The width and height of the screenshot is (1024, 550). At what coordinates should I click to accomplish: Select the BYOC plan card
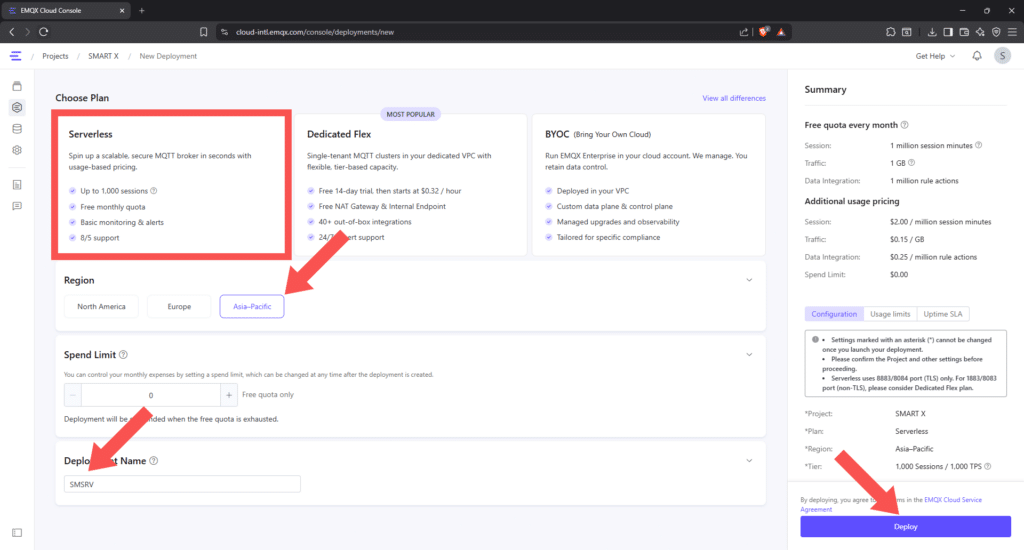648,185
